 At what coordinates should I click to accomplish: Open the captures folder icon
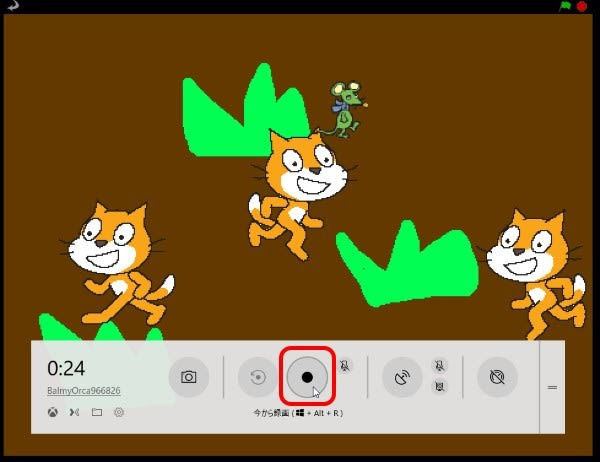pyautogui.click(x=97, y=412)
